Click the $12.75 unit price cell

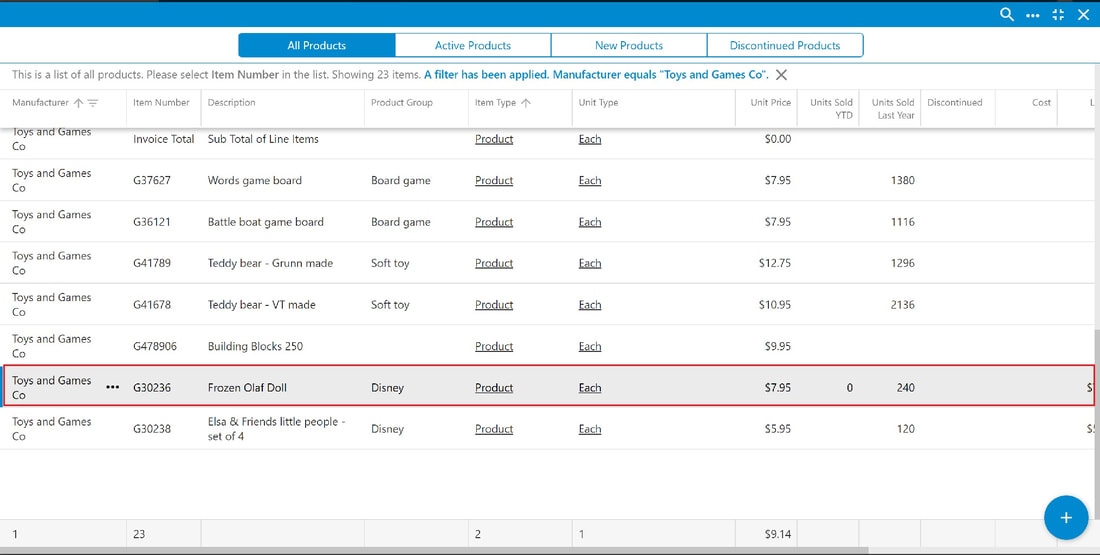[774, 263]
